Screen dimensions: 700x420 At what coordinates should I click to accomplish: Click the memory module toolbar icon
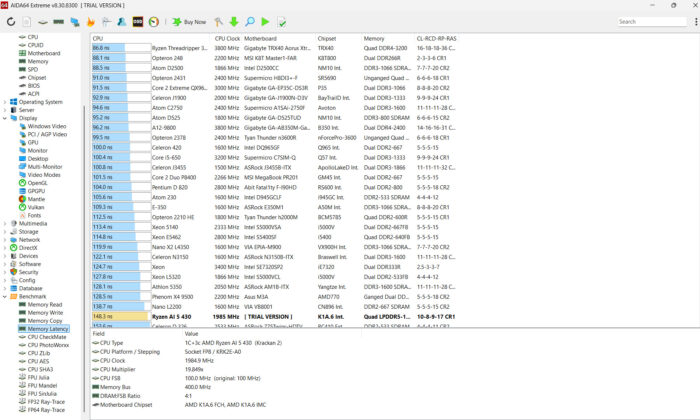pos(58,21)
